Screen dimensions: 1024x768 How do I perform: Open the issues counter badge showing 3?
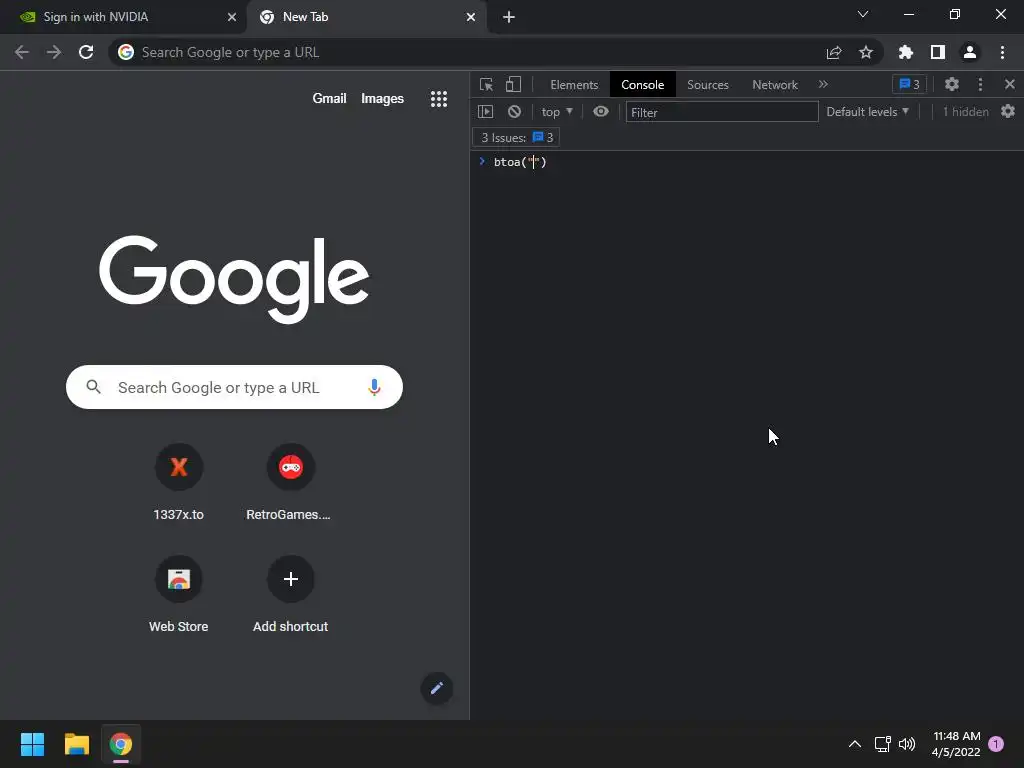909,84
